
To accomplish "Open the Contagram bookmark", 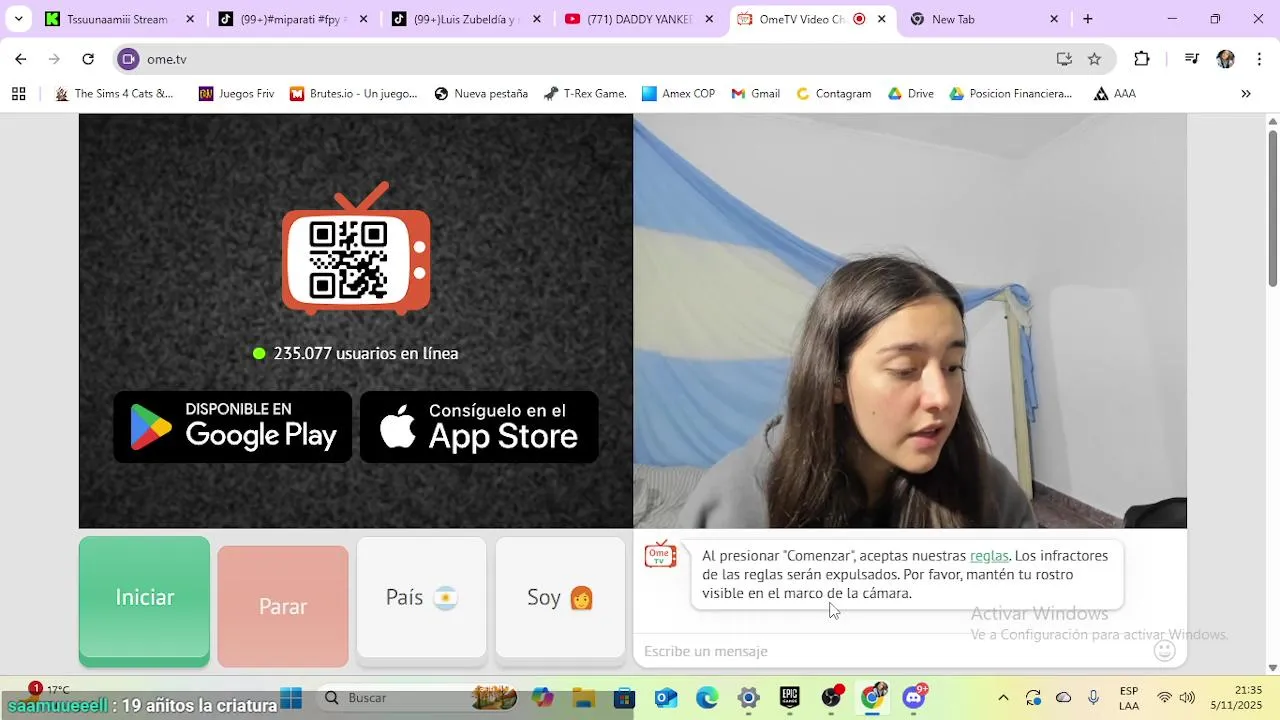I will coord(833,94).
